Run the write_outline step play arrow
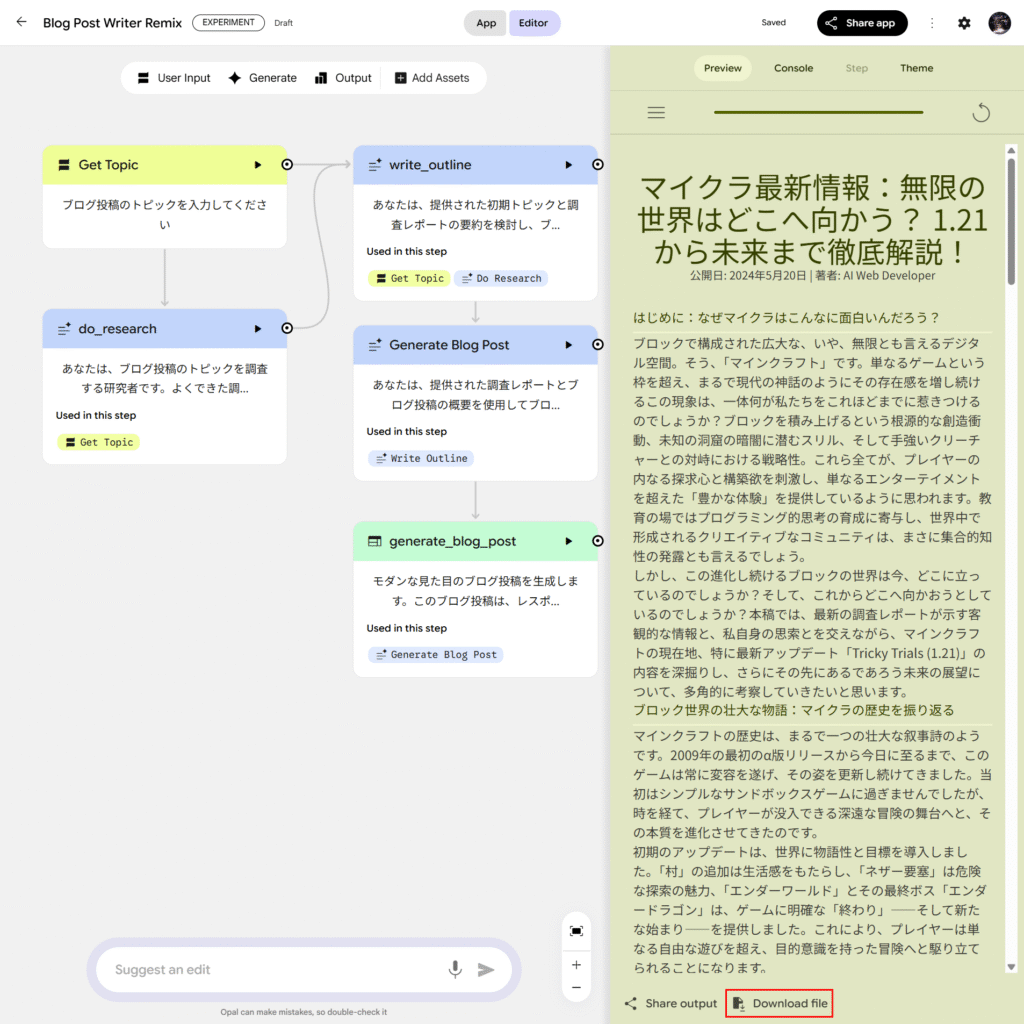Viewport: 1024px width, 1024px height. point(569,165)
